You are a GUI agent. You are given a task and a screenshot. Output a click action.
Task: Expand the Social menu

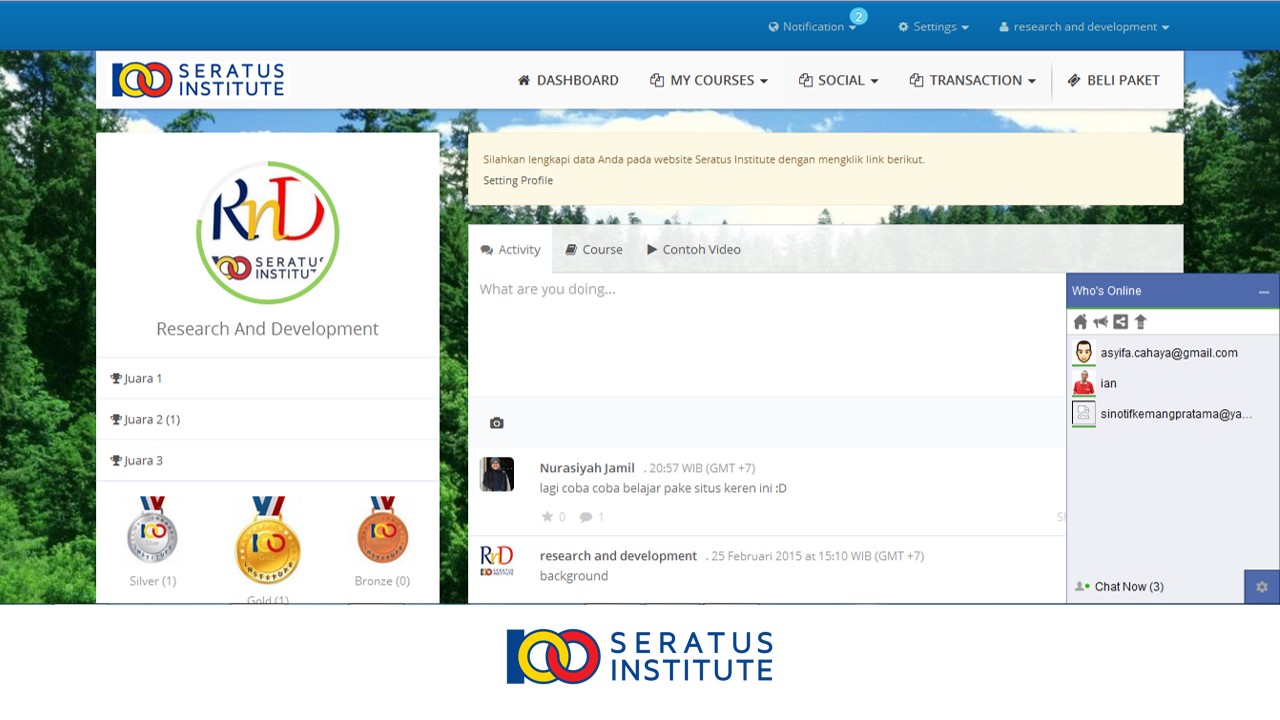point(838,80)
